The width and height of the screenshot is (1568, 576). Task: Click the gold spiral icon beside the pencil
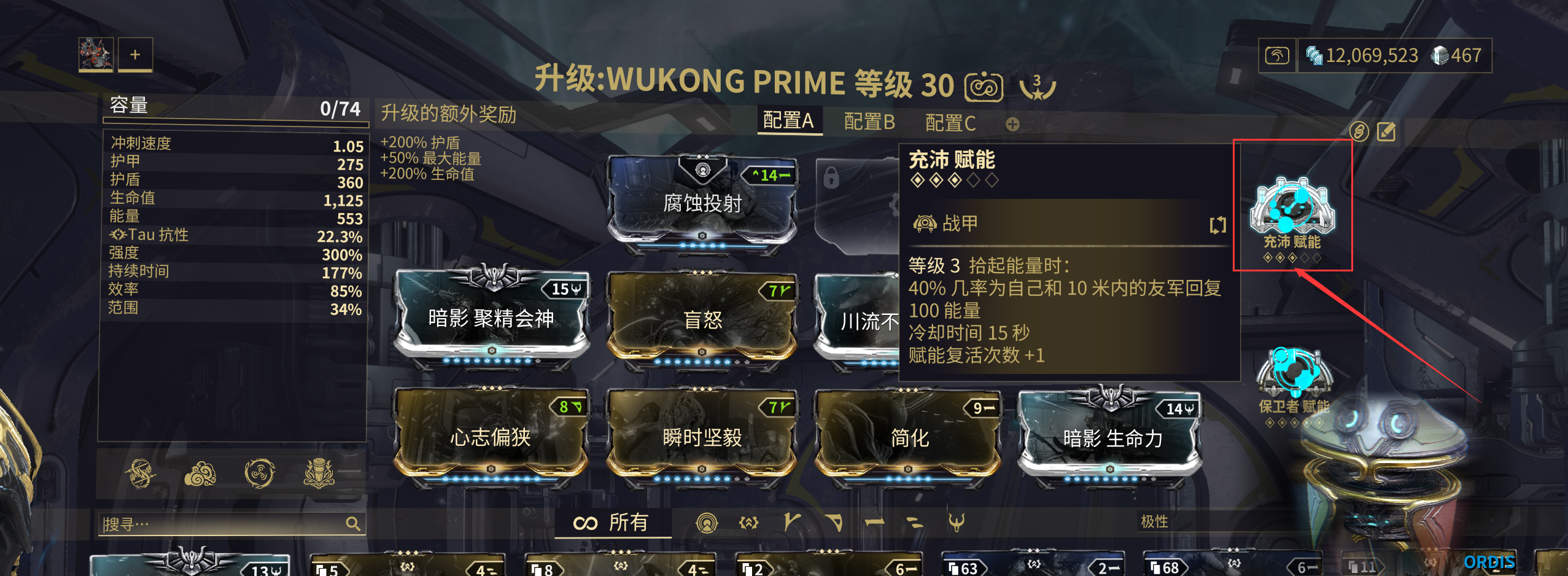click(x=1359, y=131)
